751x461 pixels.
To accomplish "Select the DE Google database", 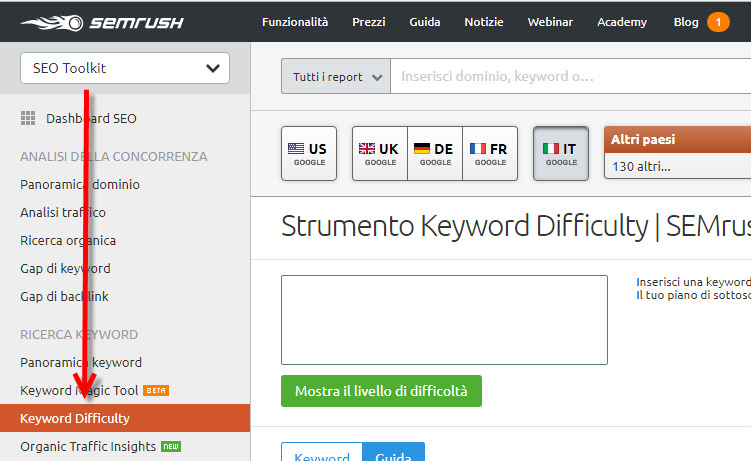I will pos(435,154).
